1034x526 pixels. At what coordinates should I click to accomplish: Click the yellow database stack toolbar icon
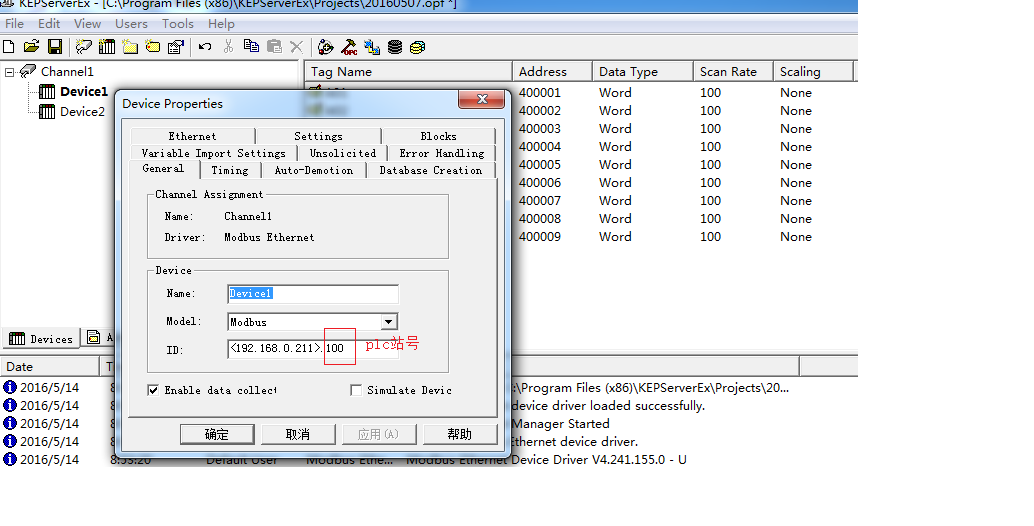pos(417,47)
